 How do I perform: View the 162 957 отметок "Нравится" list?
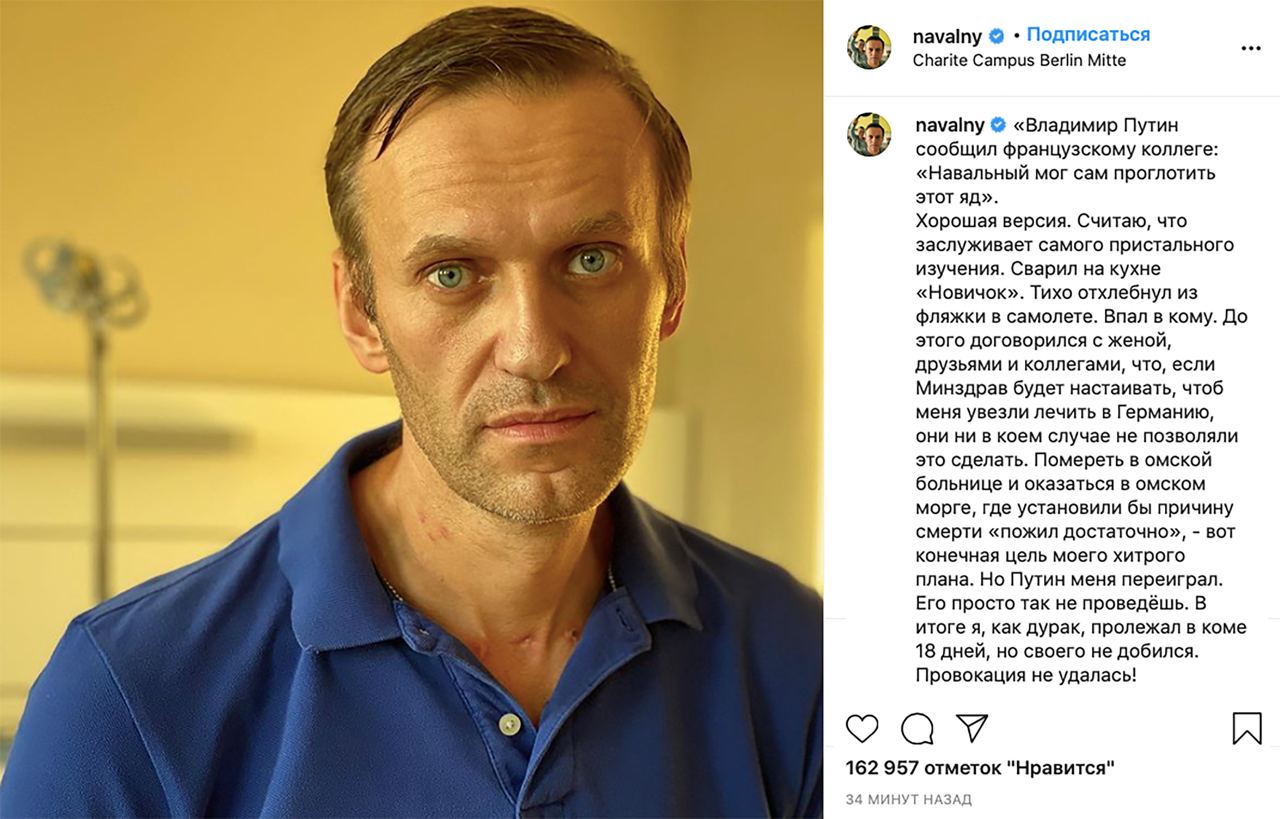click(x=980, y=768)
